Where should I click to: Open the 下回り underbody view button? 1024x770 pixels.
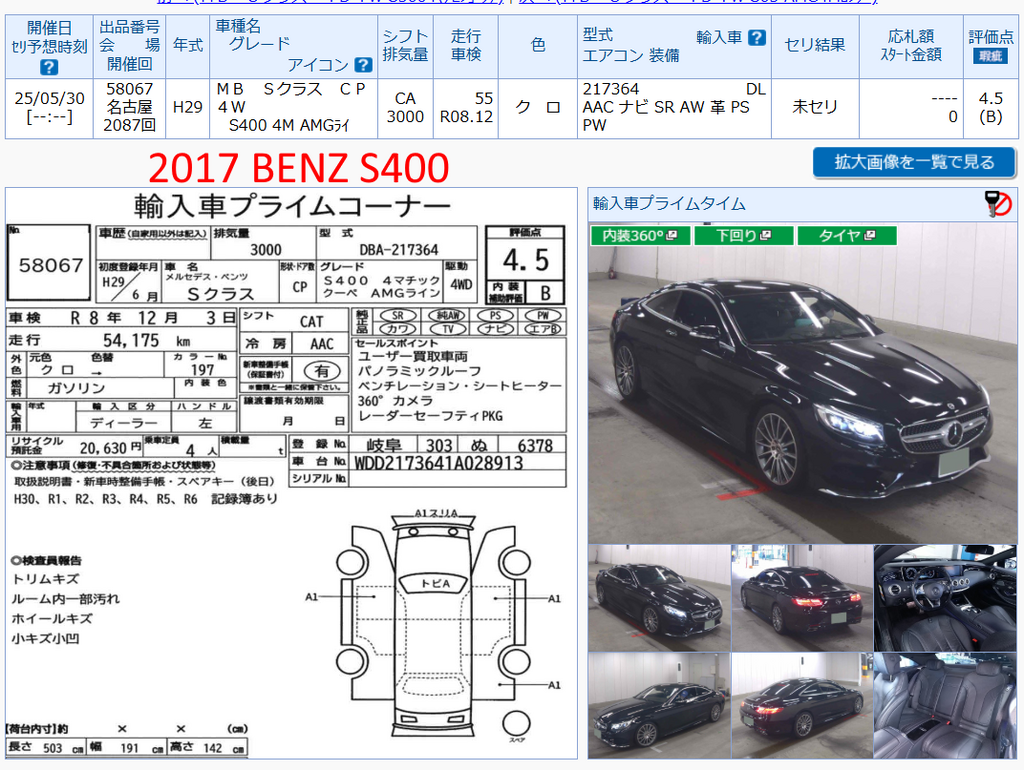[x=744, y=235]
